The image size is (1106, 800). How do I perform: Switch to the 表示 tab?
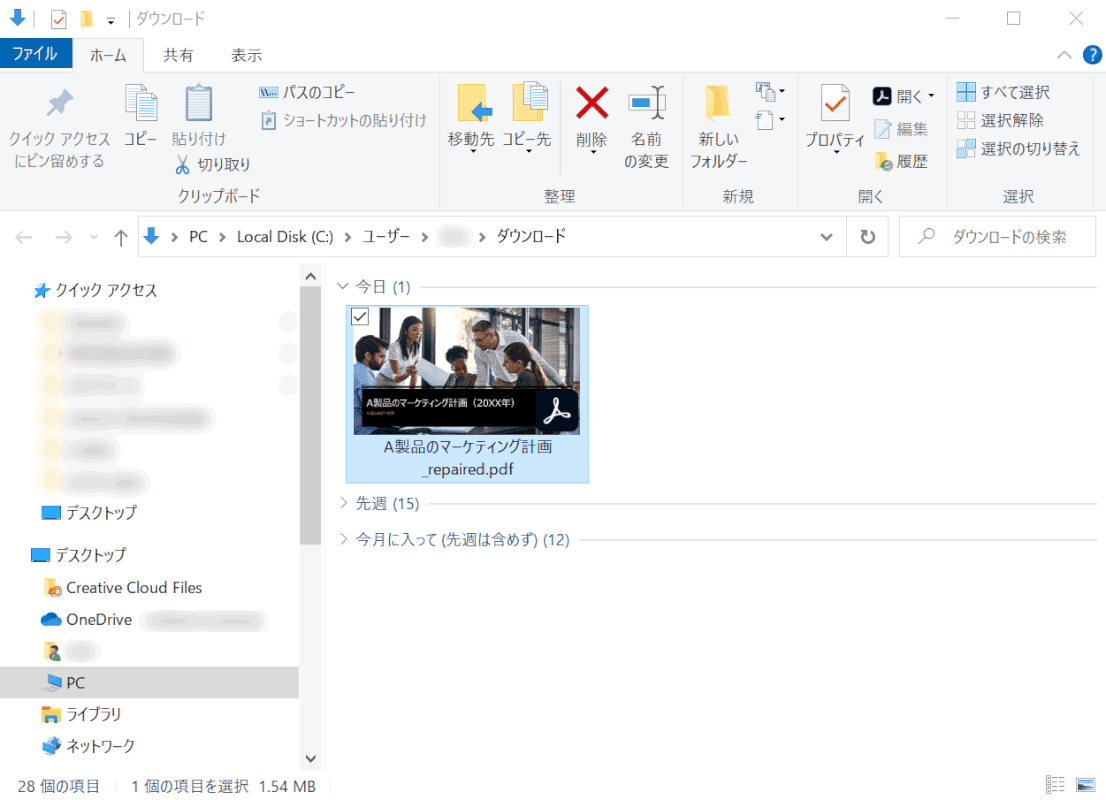247,55
